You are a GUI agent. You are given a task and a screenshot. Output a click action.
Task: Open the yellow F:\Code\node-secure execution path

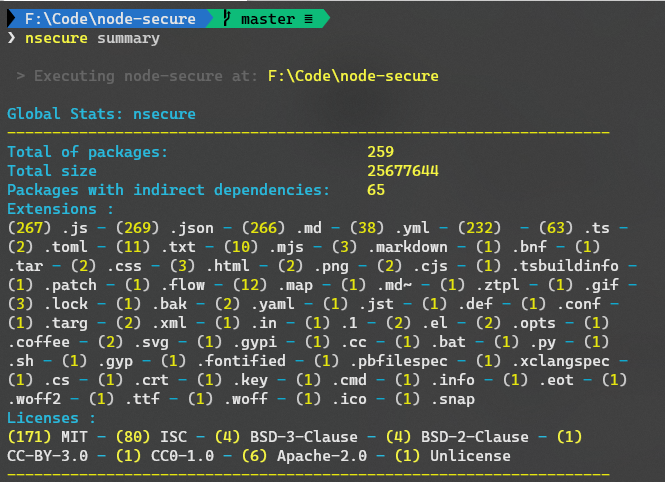tap(353, 76)
